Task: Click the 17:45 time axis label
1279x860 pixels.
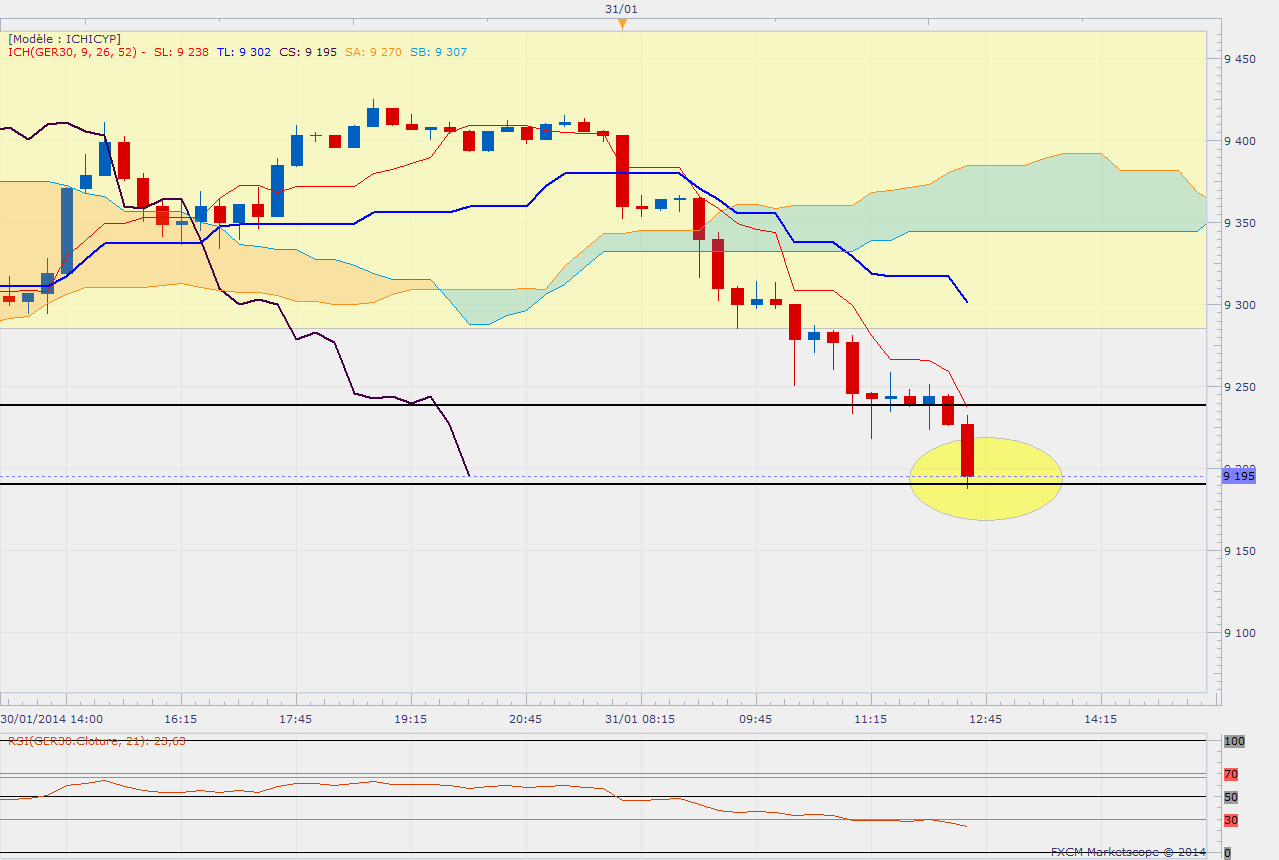Action: click(x=296, y=719)
